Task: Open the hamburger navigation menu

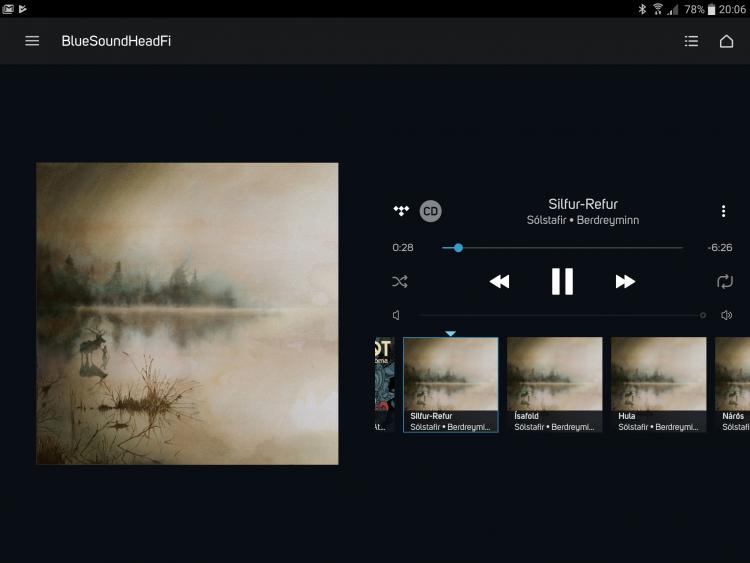Action: [32, 41]
